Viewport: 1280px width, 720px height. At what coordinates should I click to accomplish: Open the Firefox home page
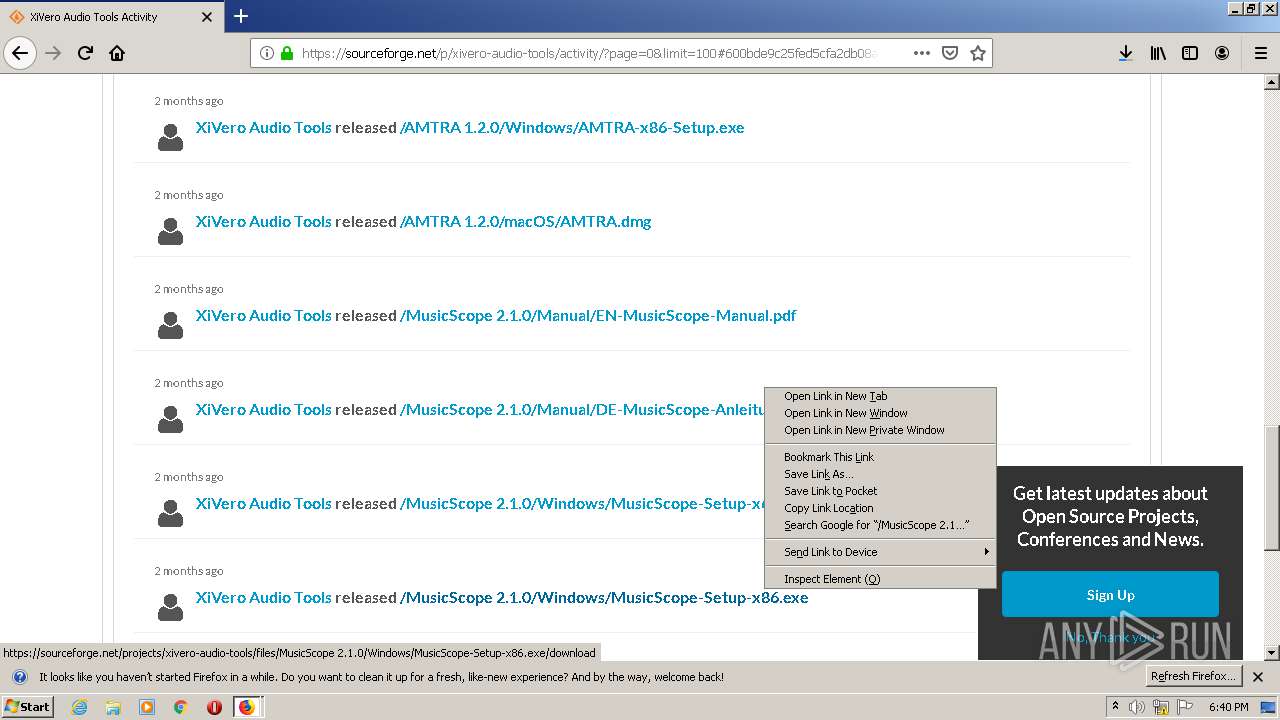click(117, 53)
